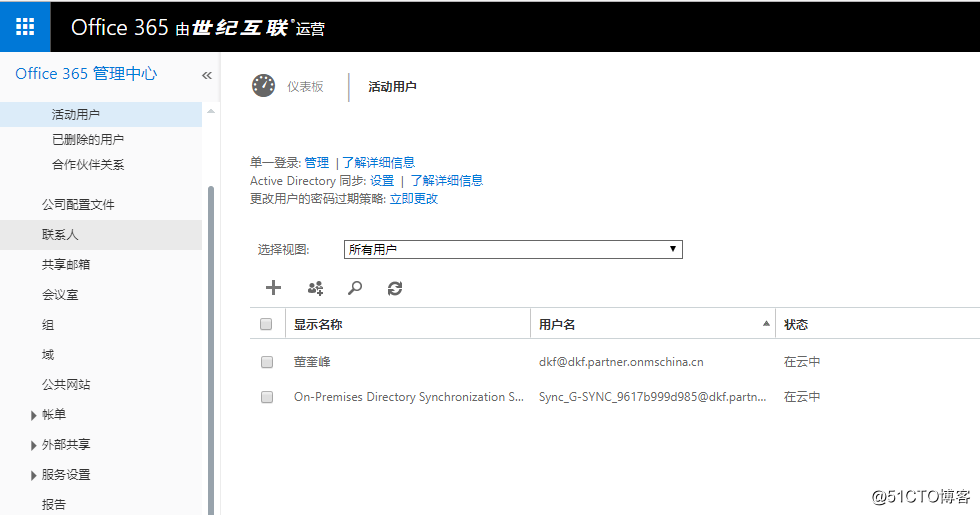Open the 选择视图 所有用户 dropdown

tap(513, 249)
